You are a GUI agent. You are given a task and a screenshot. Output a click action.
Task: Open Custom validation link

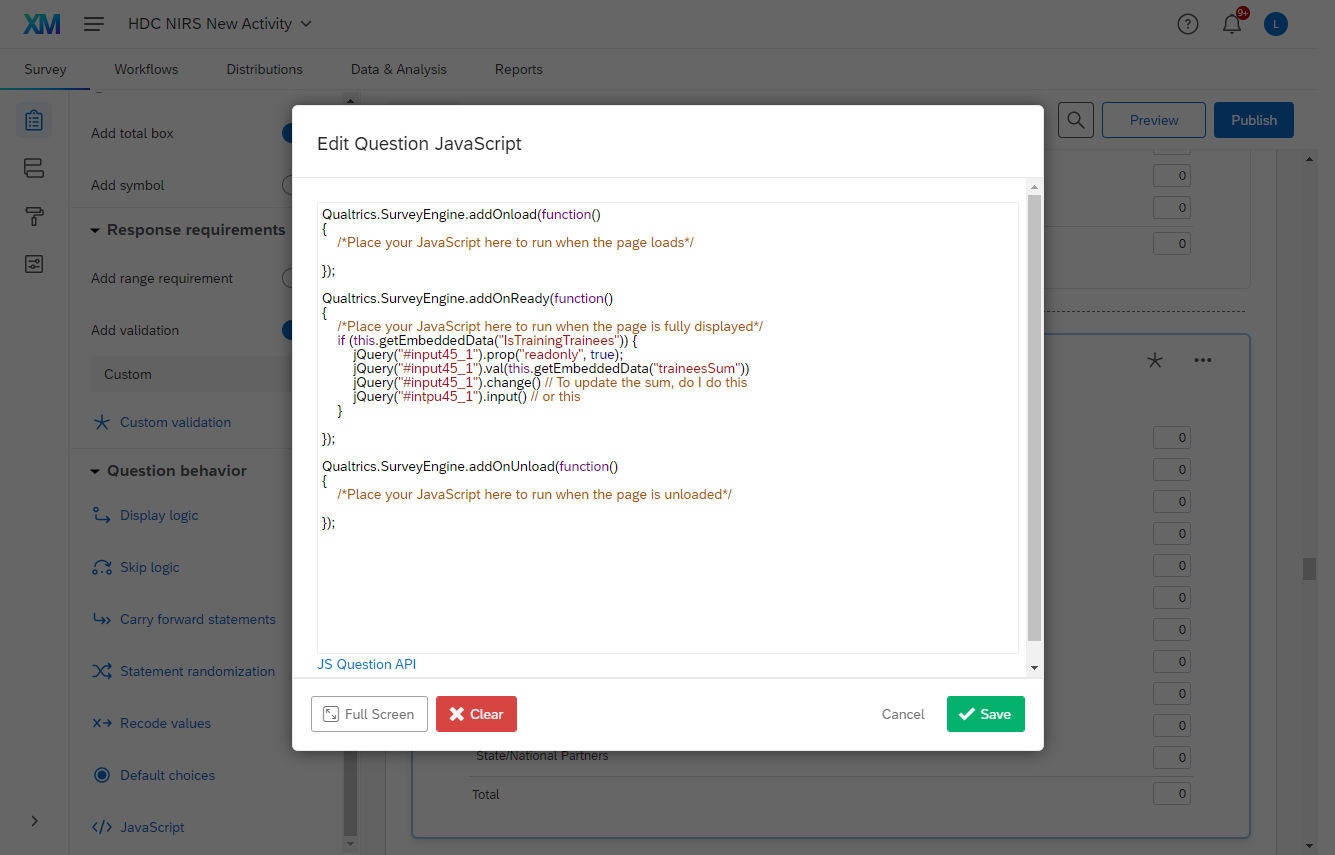click(x=175, y=422)
